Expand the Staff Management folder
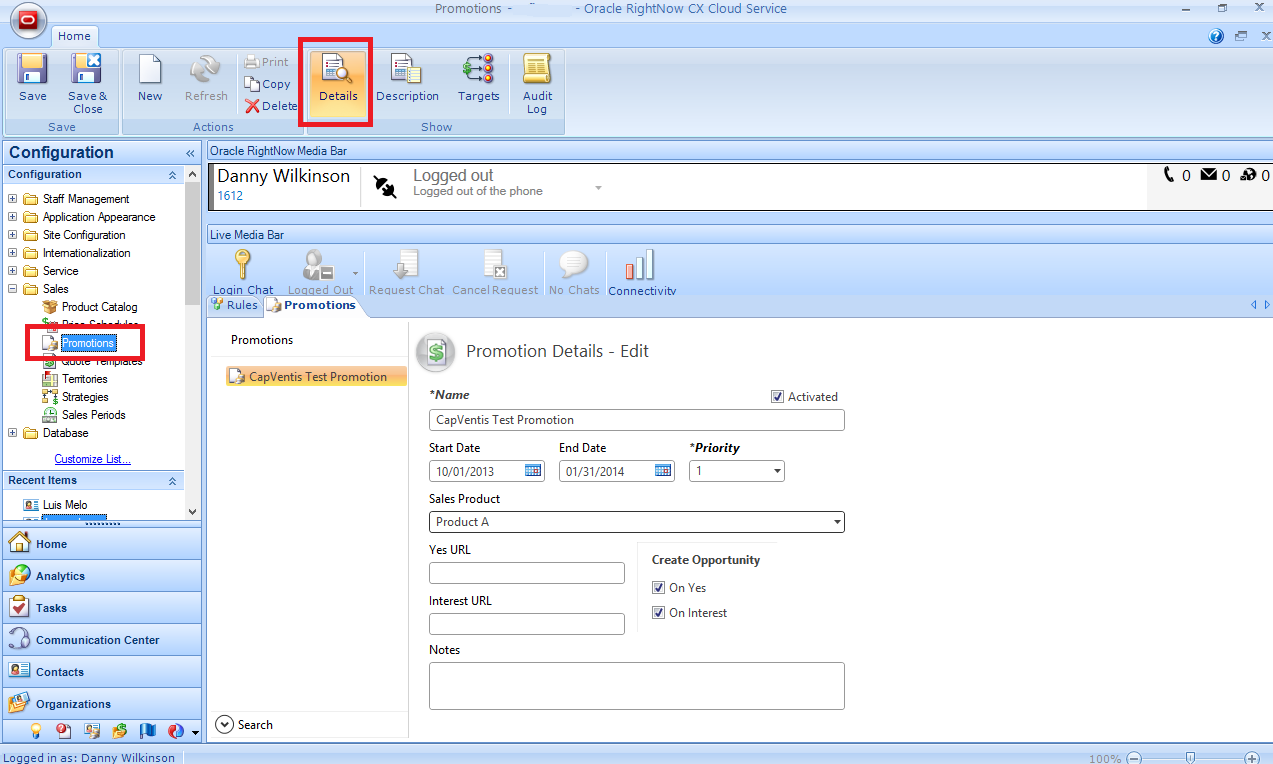Screen dimensions: 1273x764 13,199
